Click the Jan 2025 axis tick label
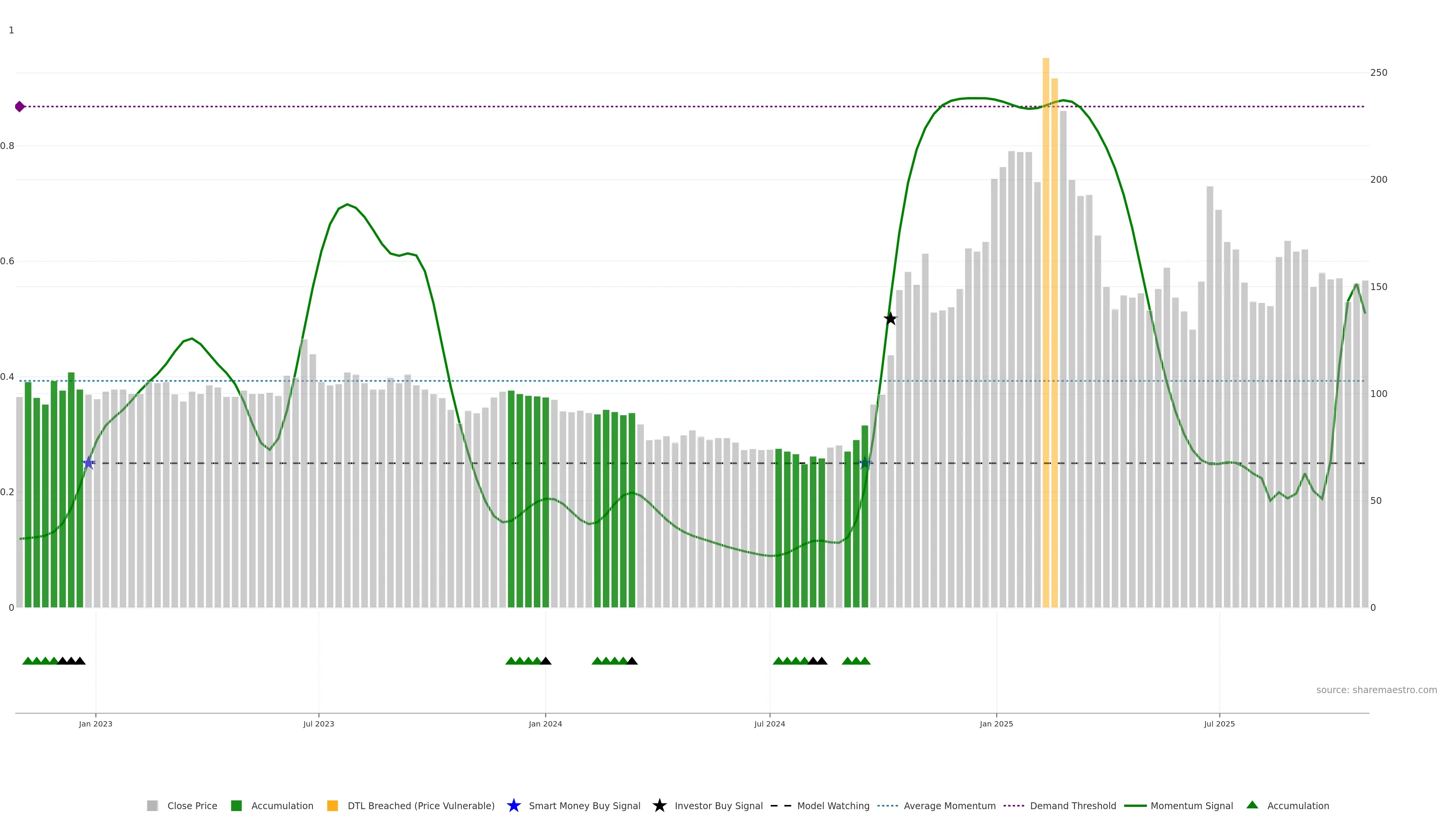 (x=996, y=723)
